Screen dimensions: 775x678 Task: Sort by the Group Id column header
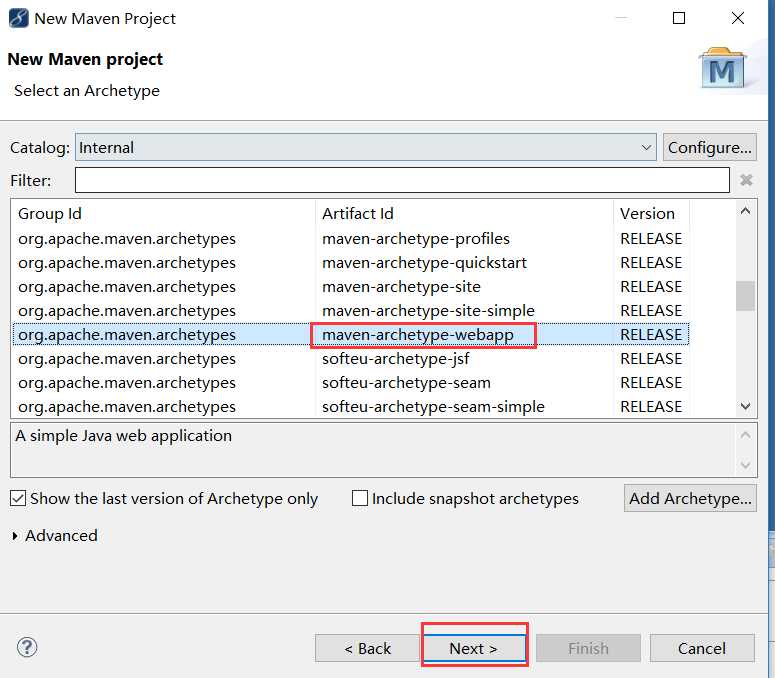point(163,213)
